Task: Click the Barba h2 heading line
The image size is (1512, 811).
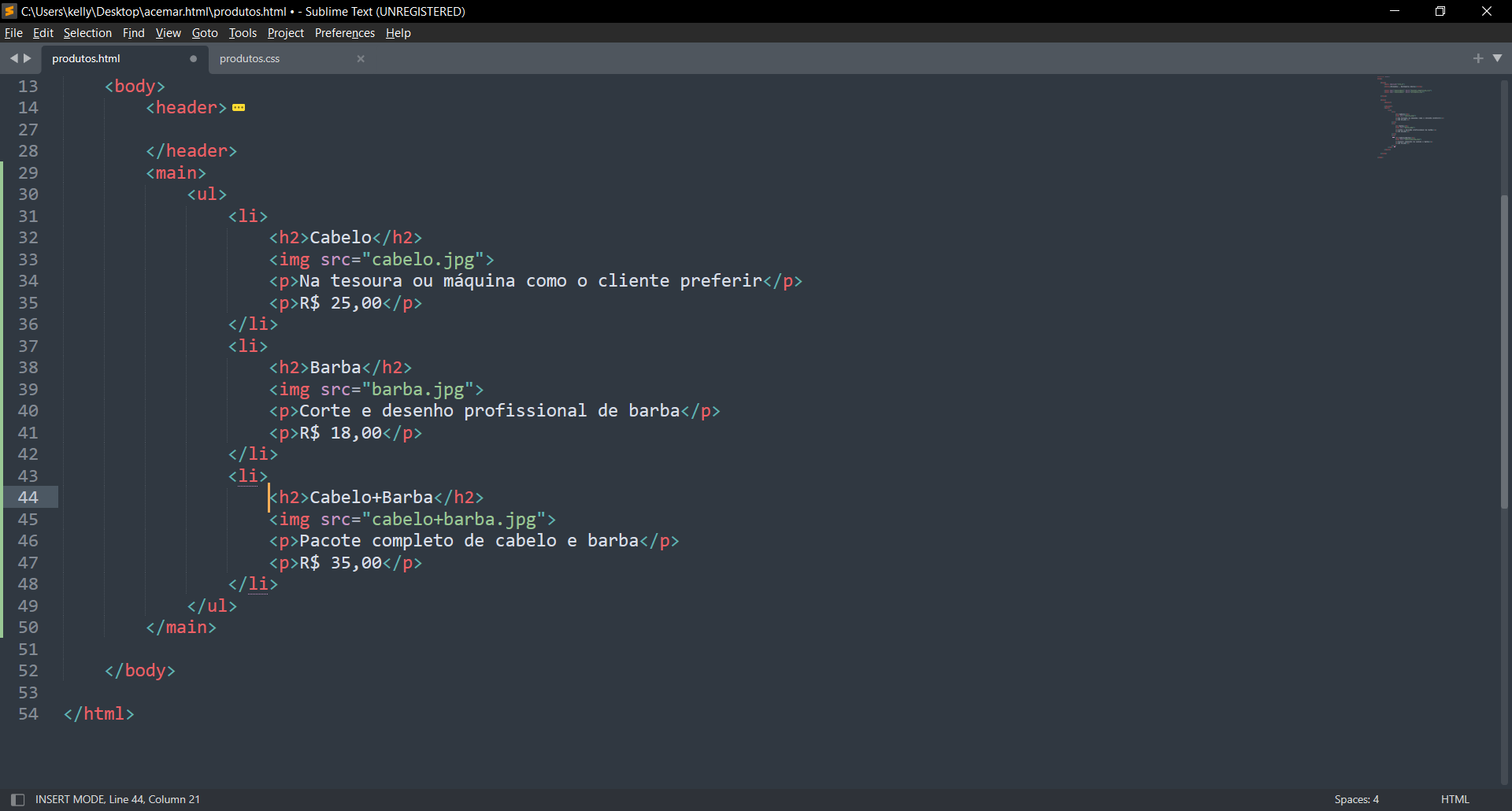Action: (340, 368)
